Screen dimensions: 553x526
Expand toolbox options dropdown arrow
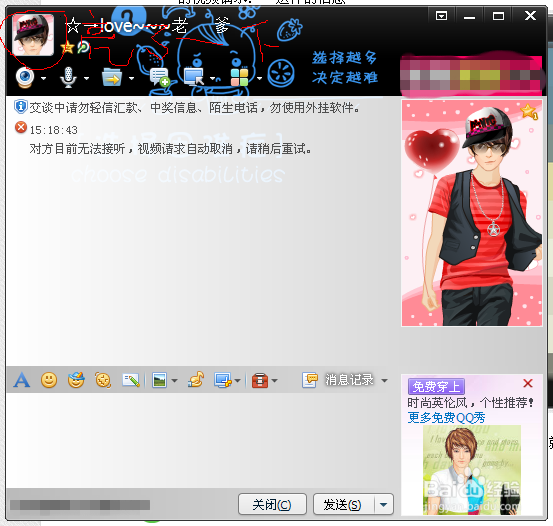(275, 381)
